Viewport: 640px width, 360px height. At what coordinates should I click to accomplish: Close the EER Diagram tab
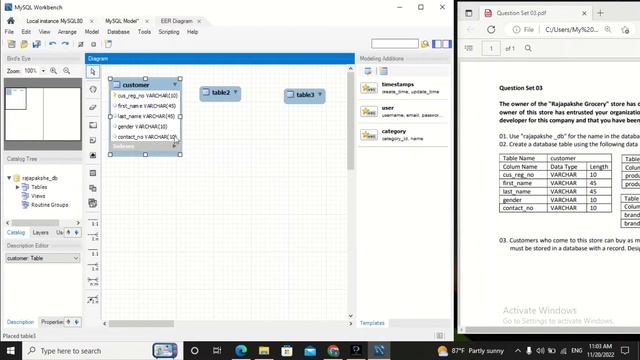tap(199, 21)
